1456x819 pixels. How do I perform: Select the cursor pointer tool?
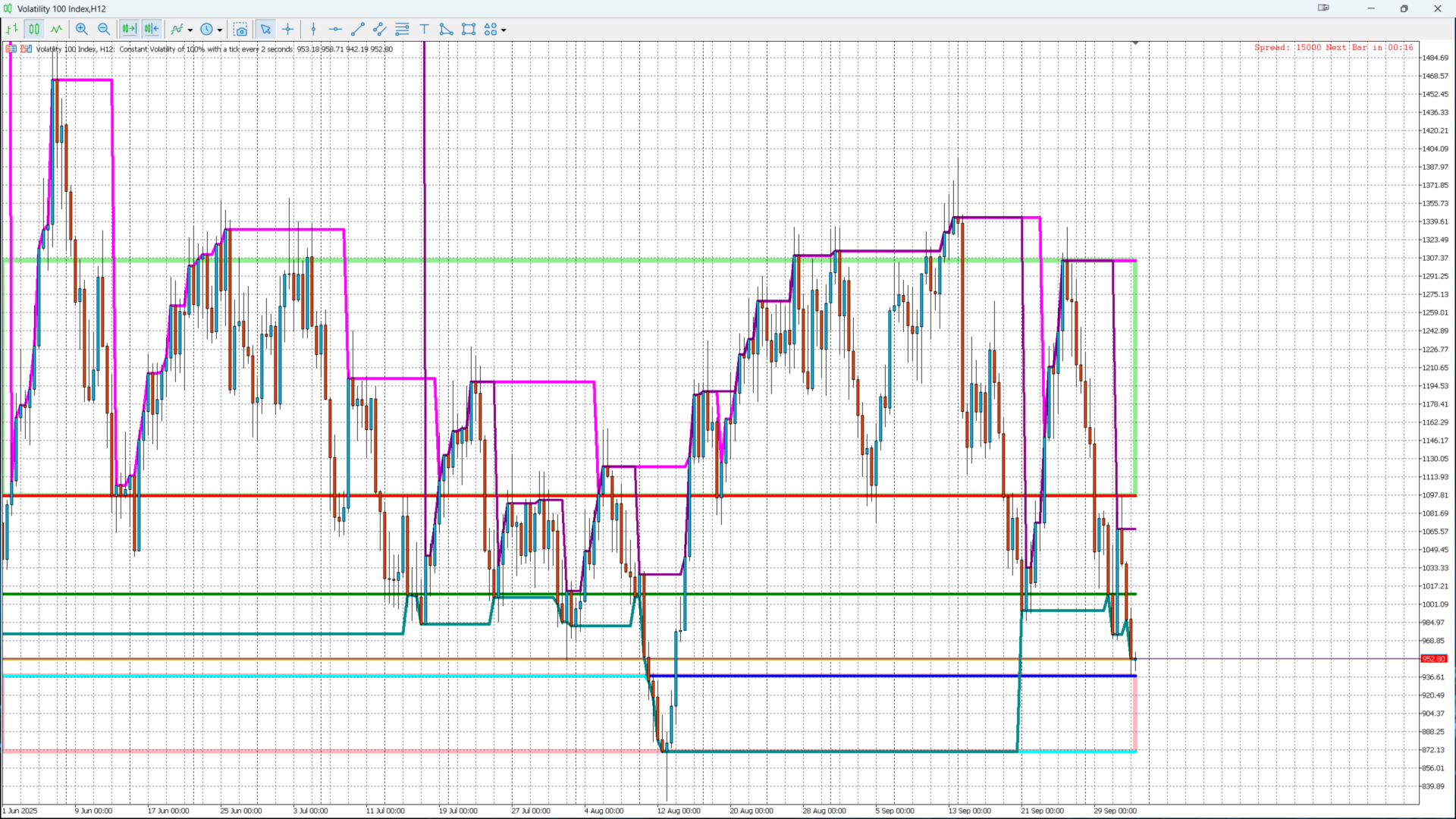pos(265,30)
